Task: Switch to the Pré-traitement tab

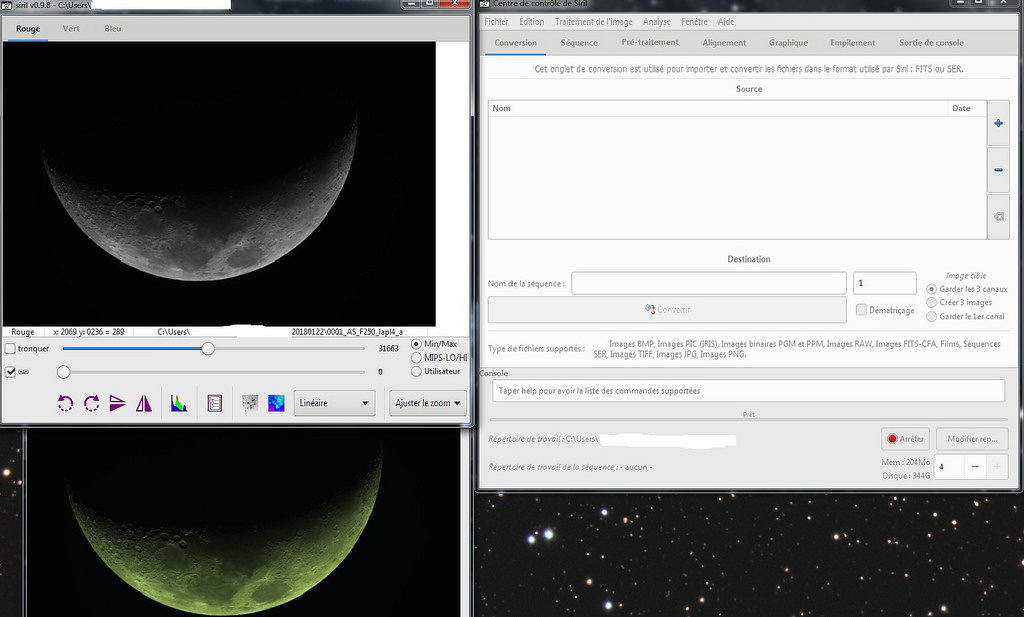Action: tap(649, 43)
